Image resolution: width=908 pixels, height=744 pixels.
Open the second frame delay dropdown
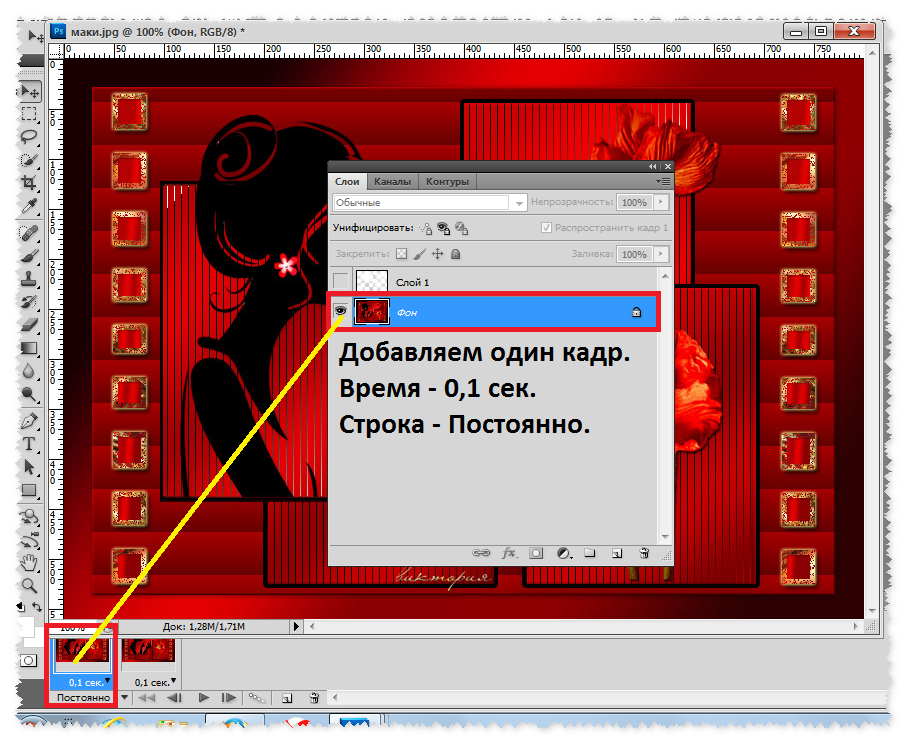pos(173,681)
